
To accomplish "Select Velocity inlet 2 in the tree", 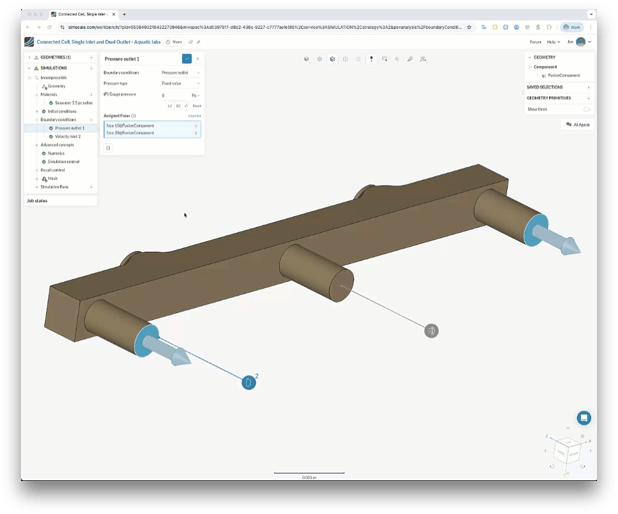I will tap(70, 136).
